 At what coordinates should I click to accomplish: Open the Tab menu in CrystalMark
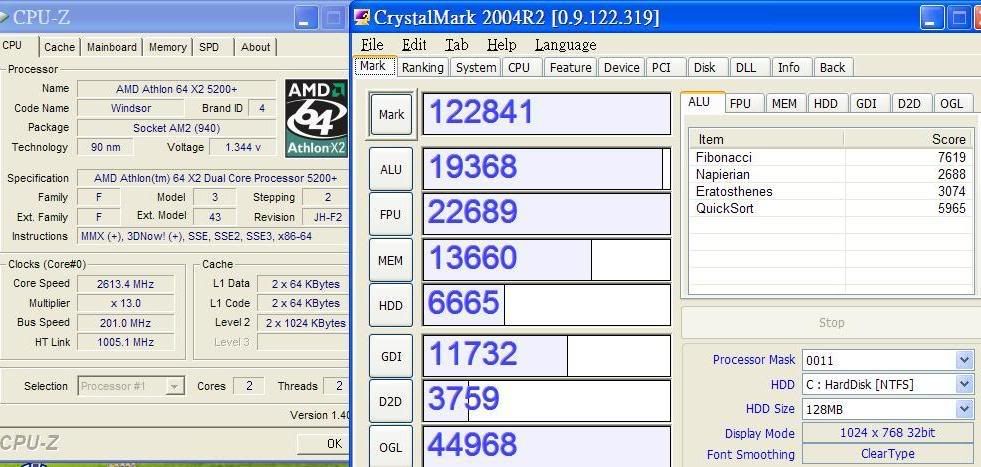456,45
